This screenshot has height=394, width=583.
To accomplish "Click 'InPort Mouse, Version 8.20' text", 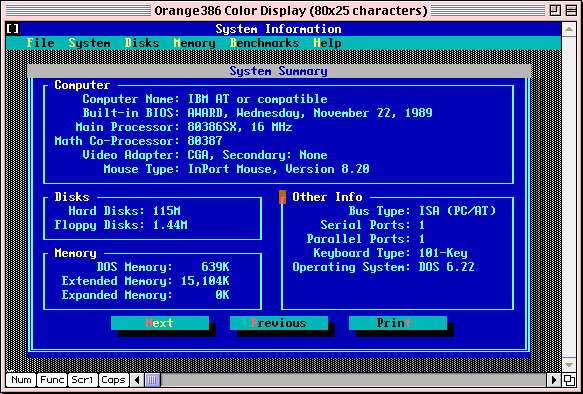I will [278, 169].
